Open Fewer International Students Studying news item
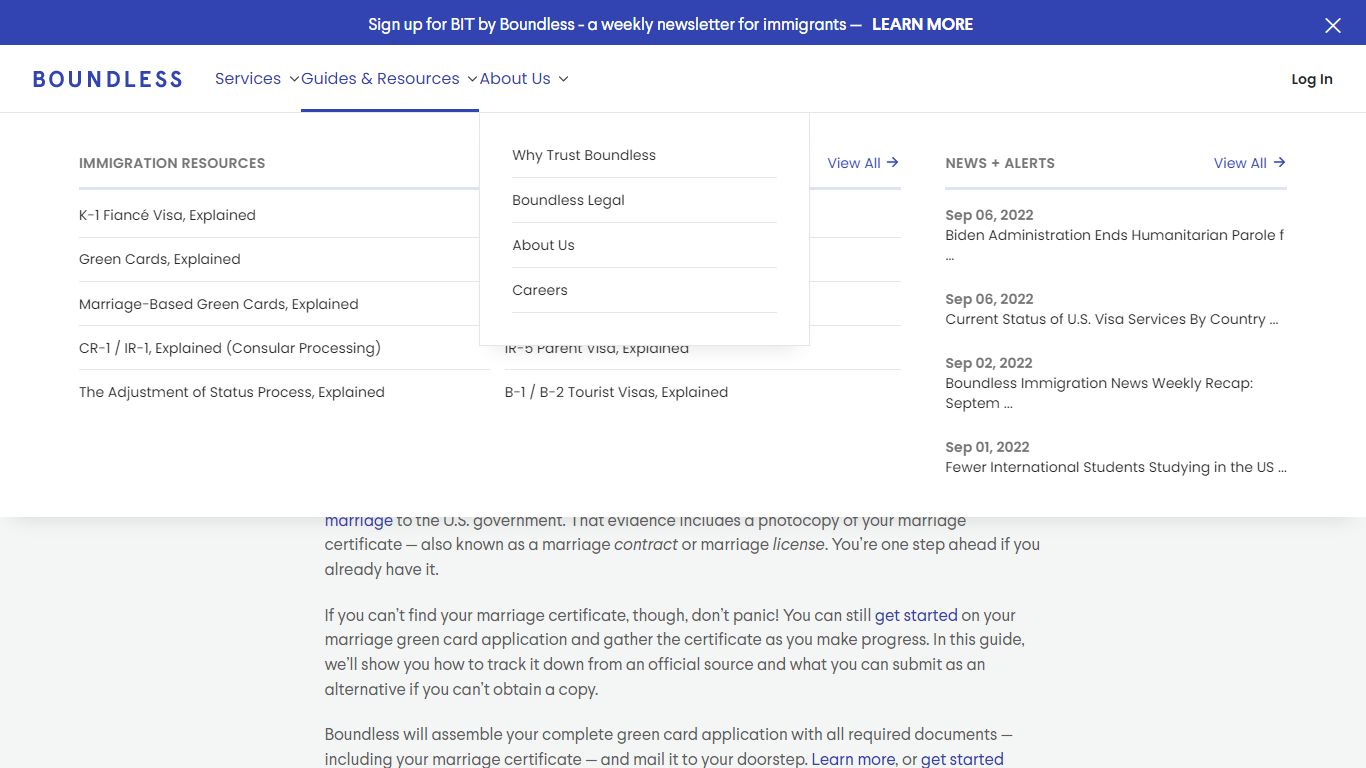 (x=1116, y=467)
